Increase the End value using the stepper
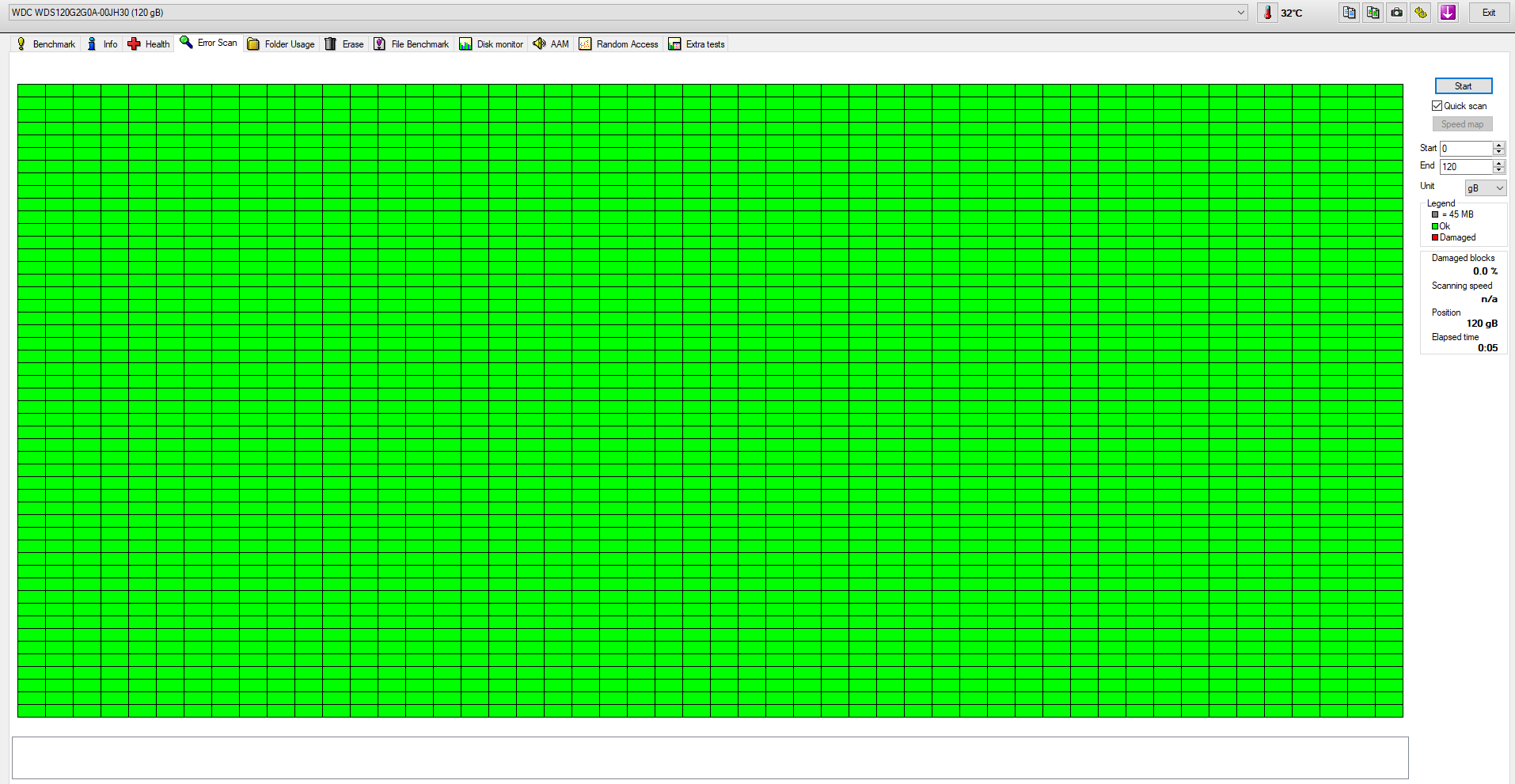Image resolution: width=1515 pixels, height=784 pixels. tap(1498, 163)
